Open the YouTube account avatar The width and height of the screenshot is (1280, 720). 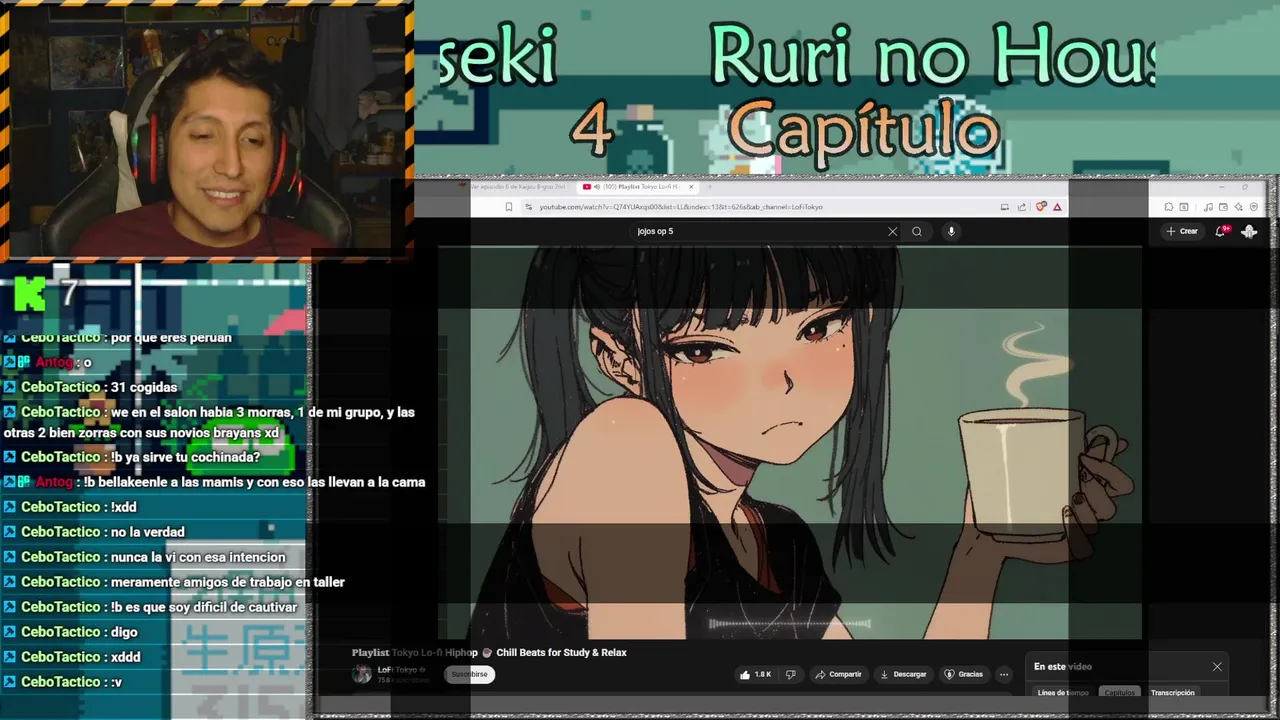[1249, 231]
